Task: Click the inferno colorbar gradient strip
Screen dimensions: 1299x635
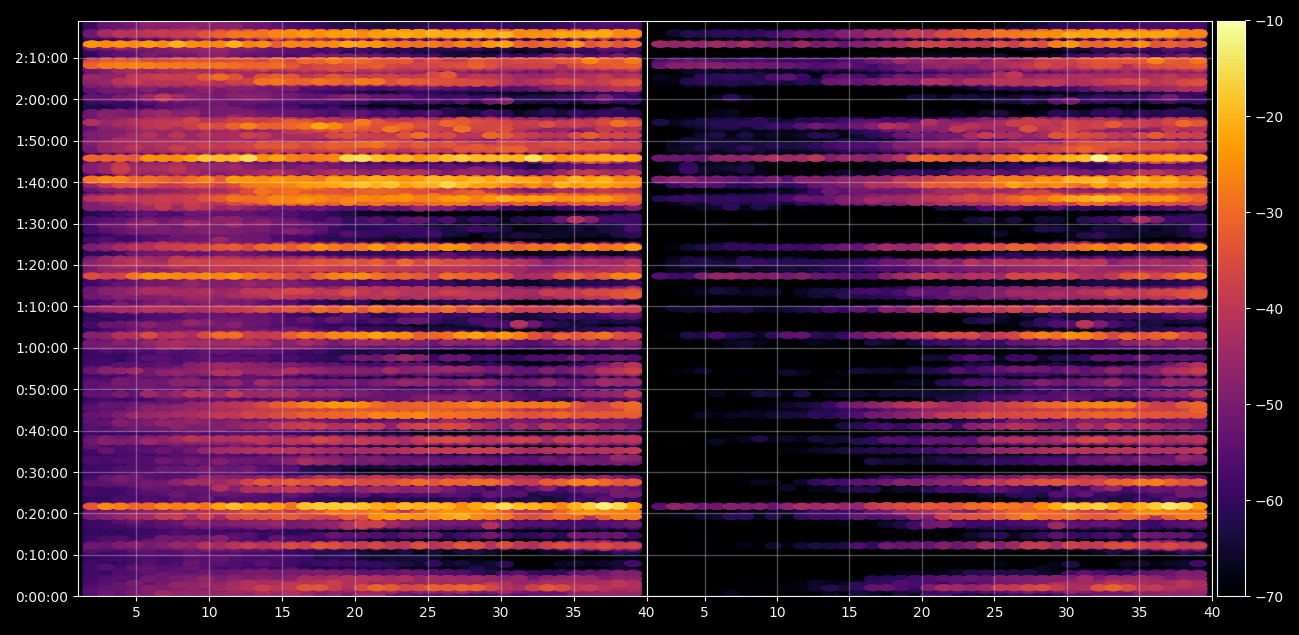Action: [1232, 309]
